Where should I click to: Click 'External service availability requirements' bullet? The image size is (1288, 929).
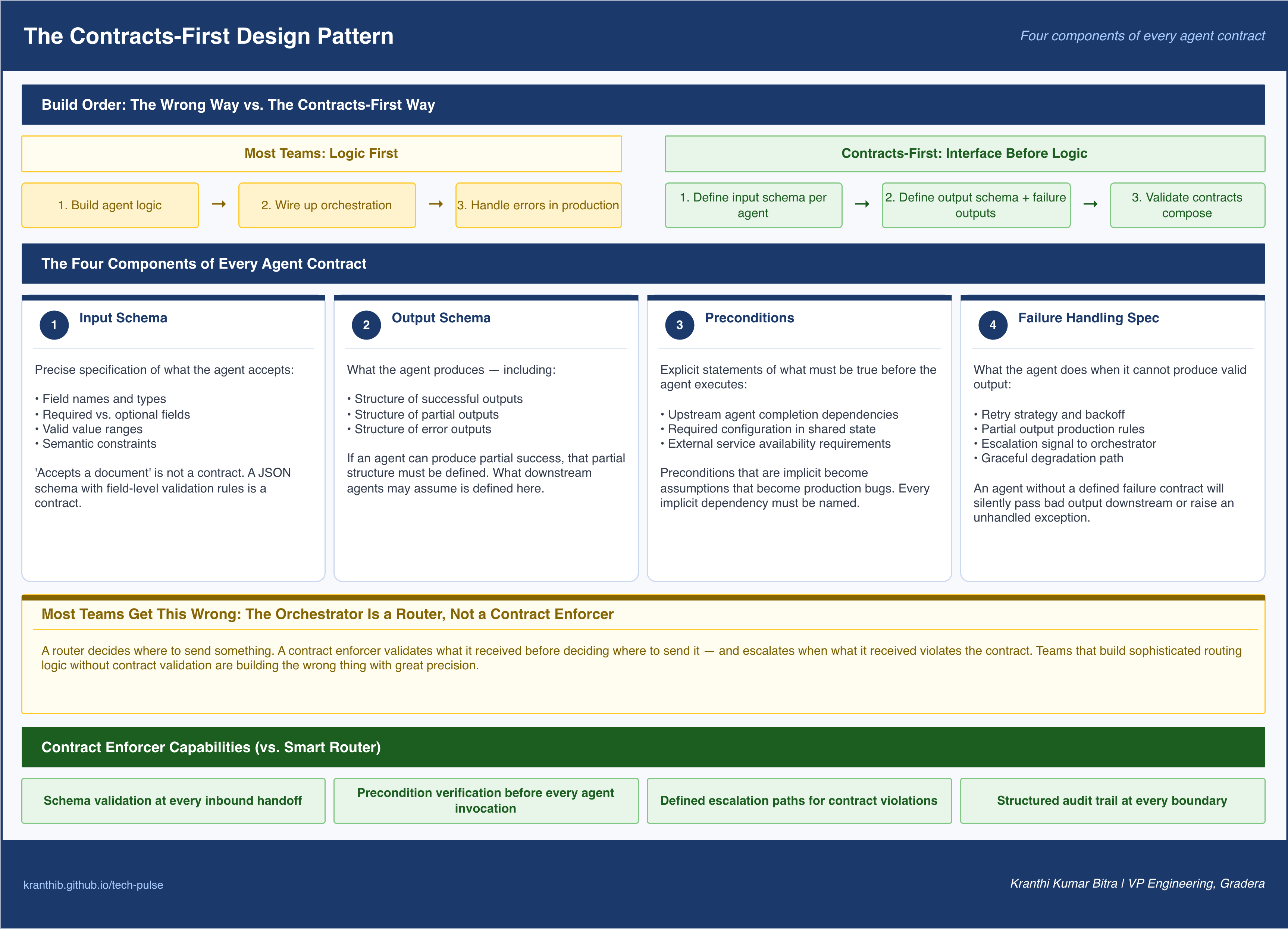point(775,444)
